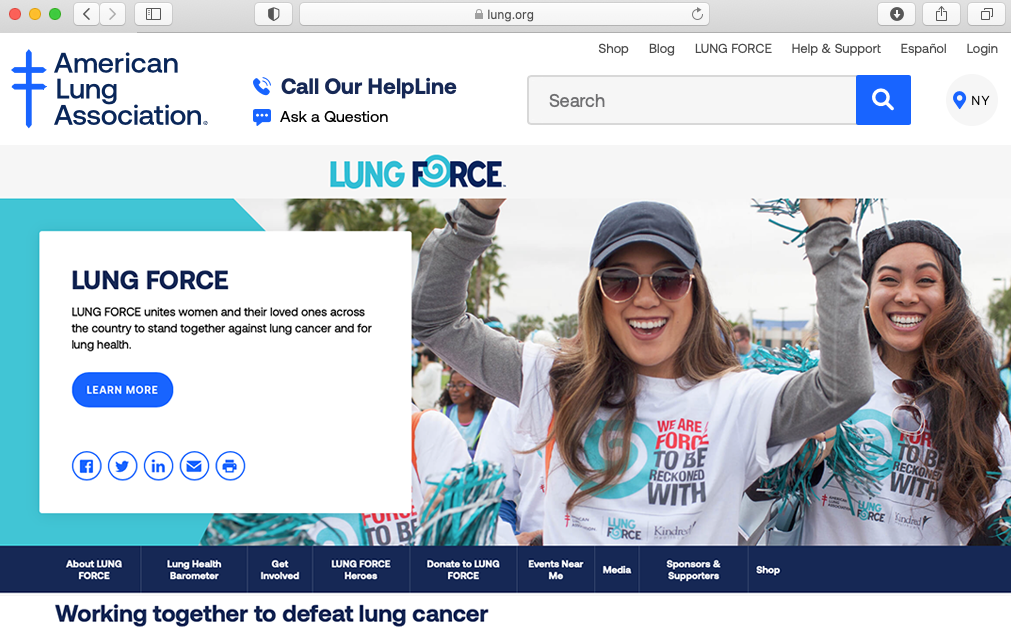Open the Shop link in top navigation
This screenshot has width=1011, height=634.
613,49
